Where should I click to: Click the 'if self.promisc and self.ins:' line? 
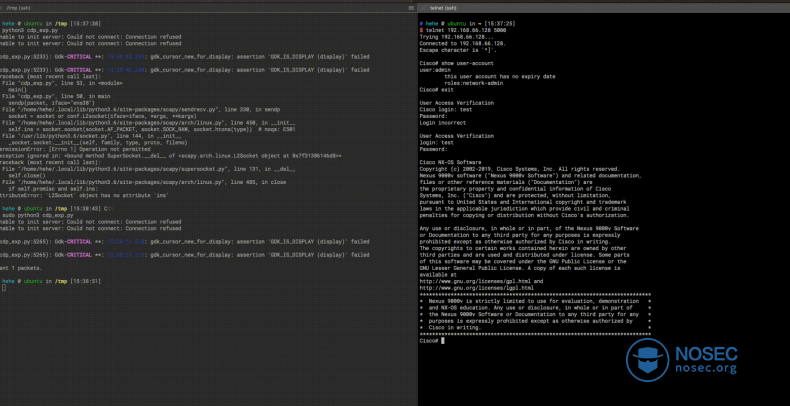[51, 188]
